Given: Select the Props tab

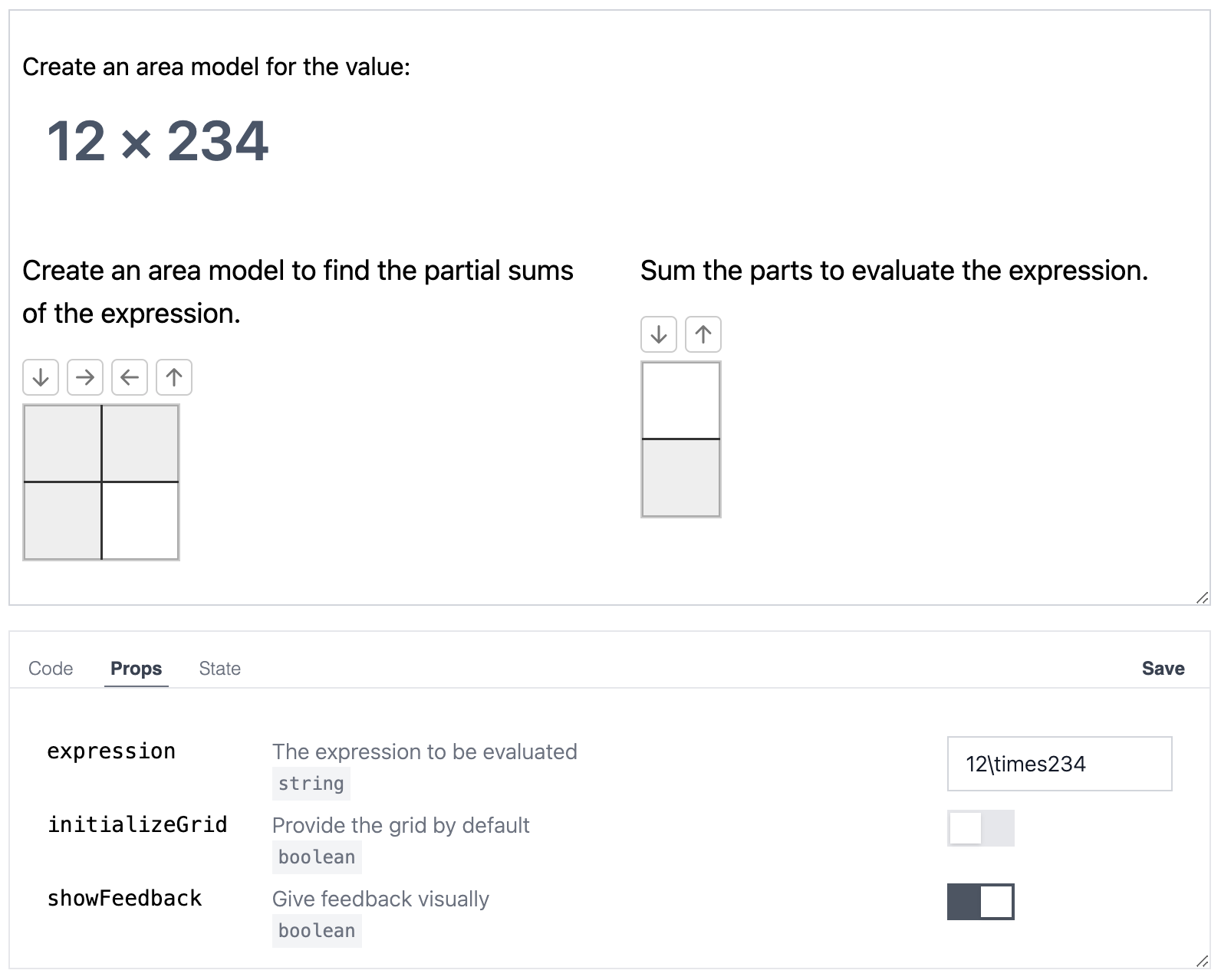Looking at the screenshot, I should (136, 669).
